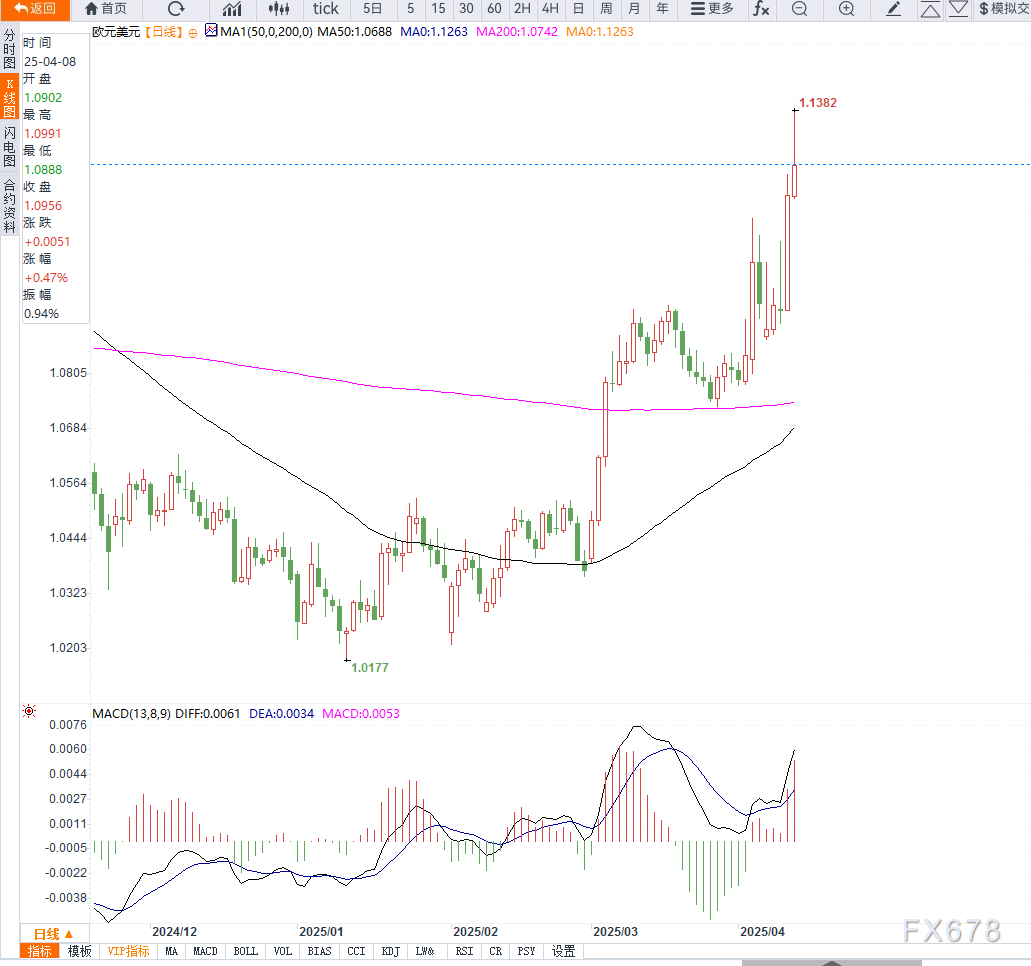Select the 指标 bottom tab
This screenshot has height=966, width=1031.
click(39, 951)
